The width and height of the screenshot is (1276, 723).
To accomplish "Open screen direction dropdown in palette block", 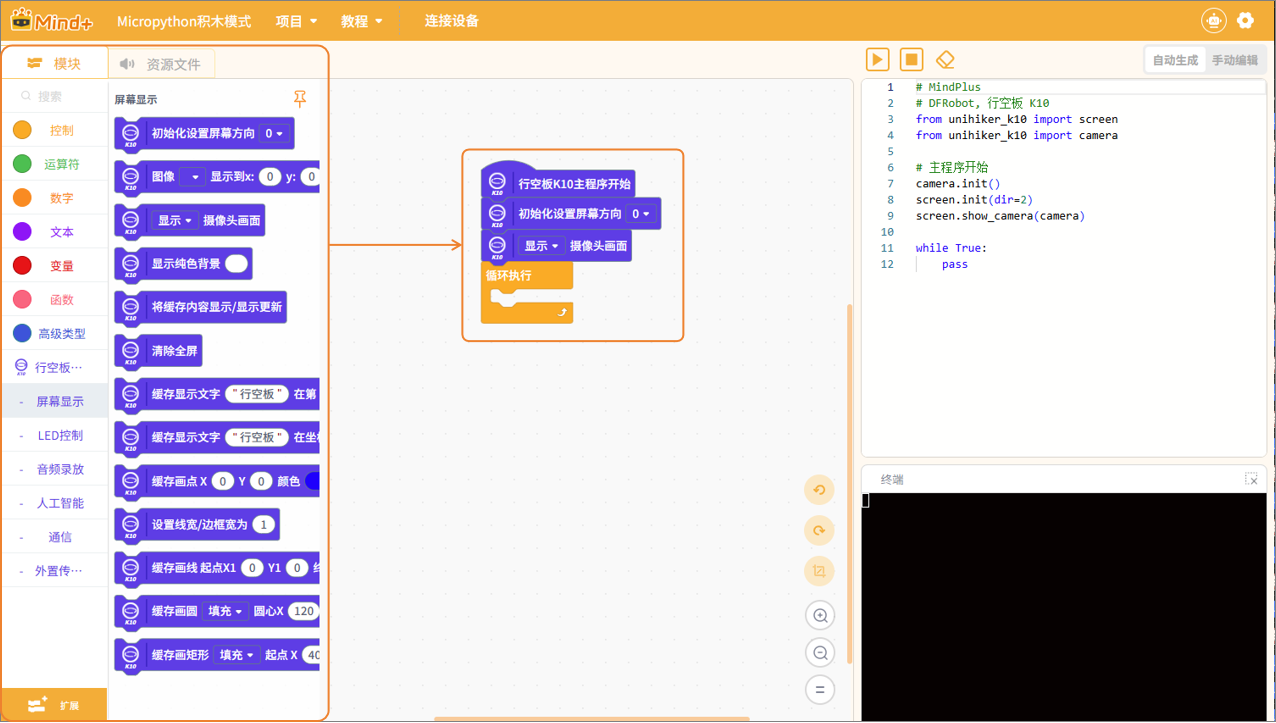I will [273, 134].
